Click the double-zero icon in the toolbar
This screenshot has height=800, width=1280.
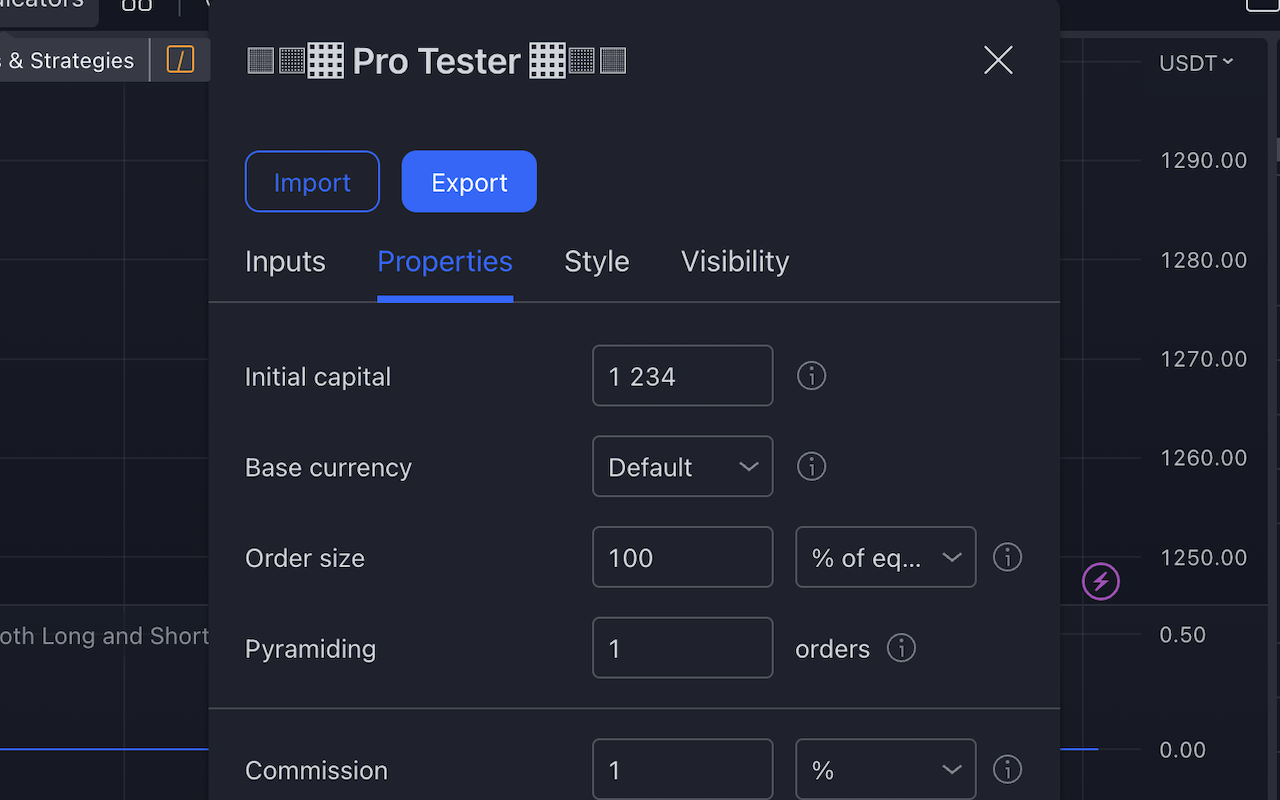136,5
